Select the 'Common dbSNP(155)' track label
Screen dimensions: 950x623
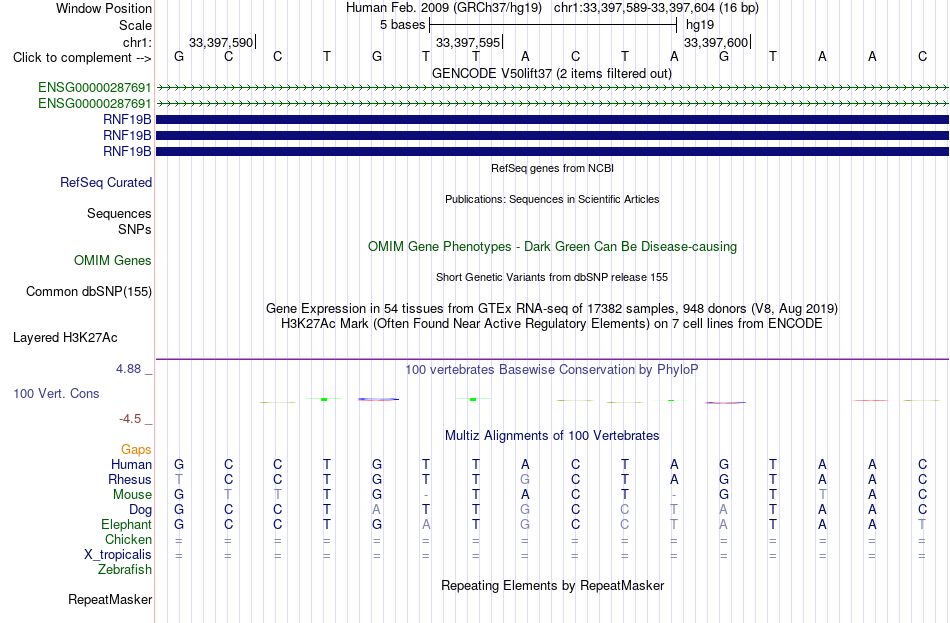89,292
